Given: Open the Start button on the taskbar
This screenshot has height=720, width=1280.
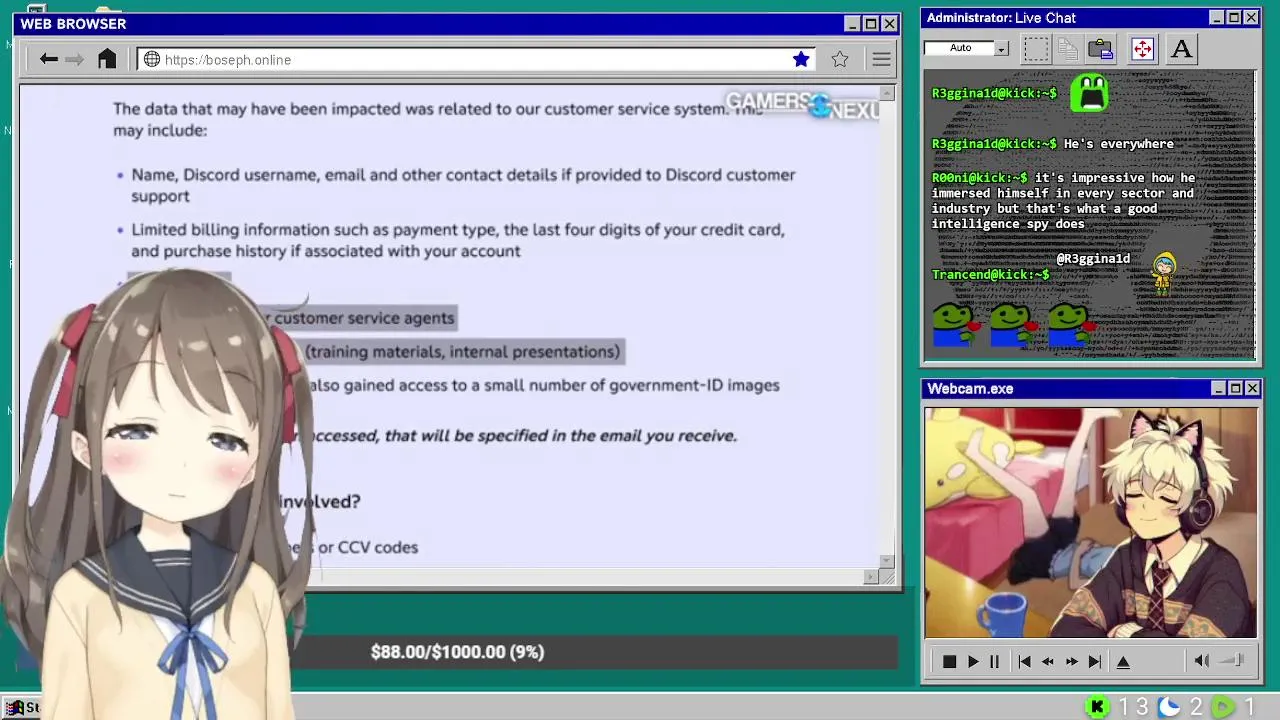Looking at the screenshot, I should (x=22, y=707).
